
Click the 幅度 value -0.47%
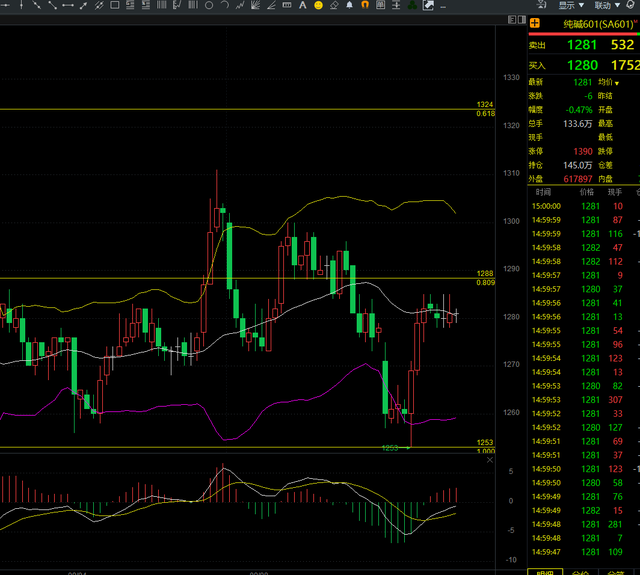(579, 110)
